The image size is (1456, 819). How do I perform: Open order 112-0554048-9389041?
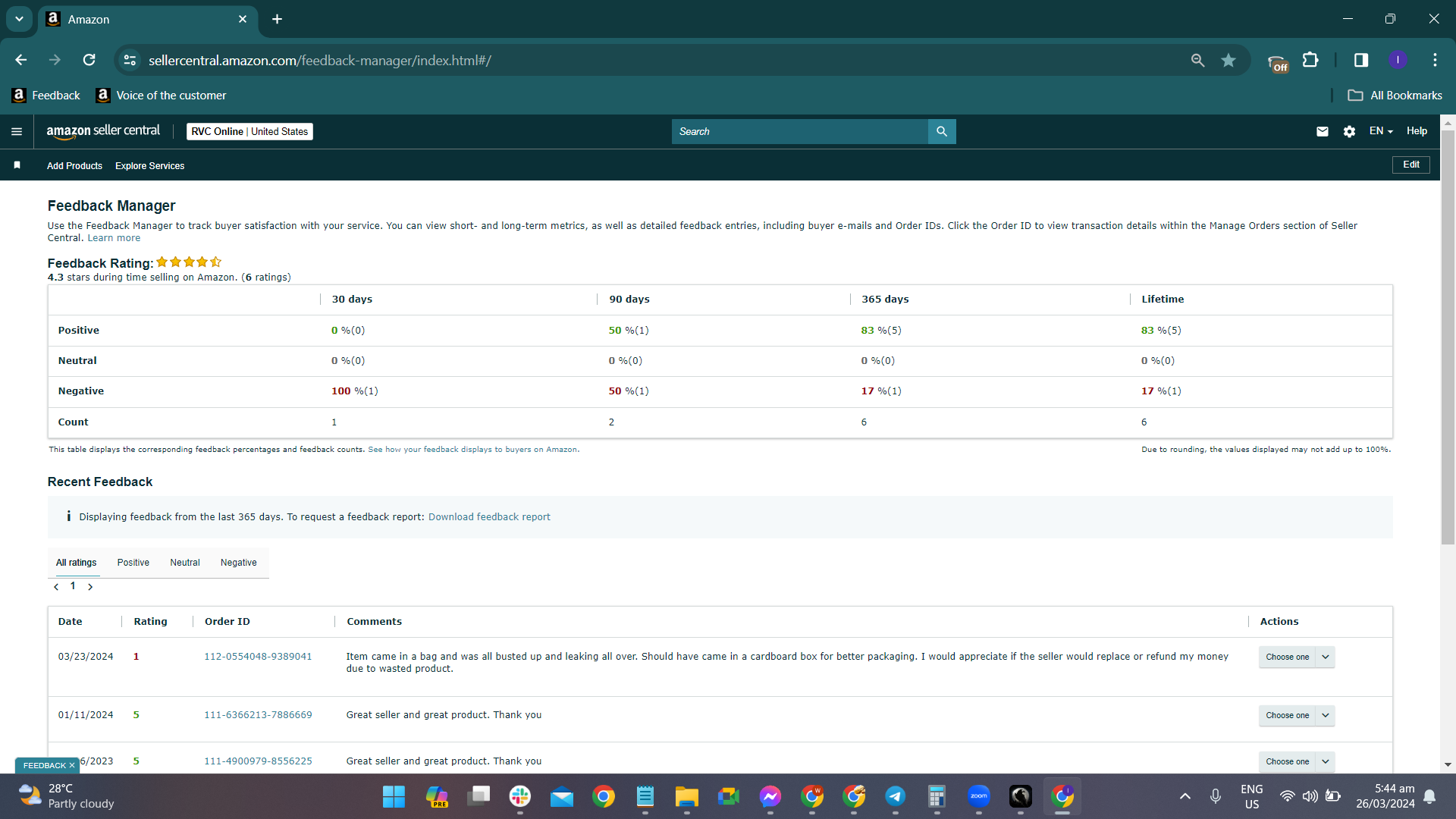tap(258, 657)
